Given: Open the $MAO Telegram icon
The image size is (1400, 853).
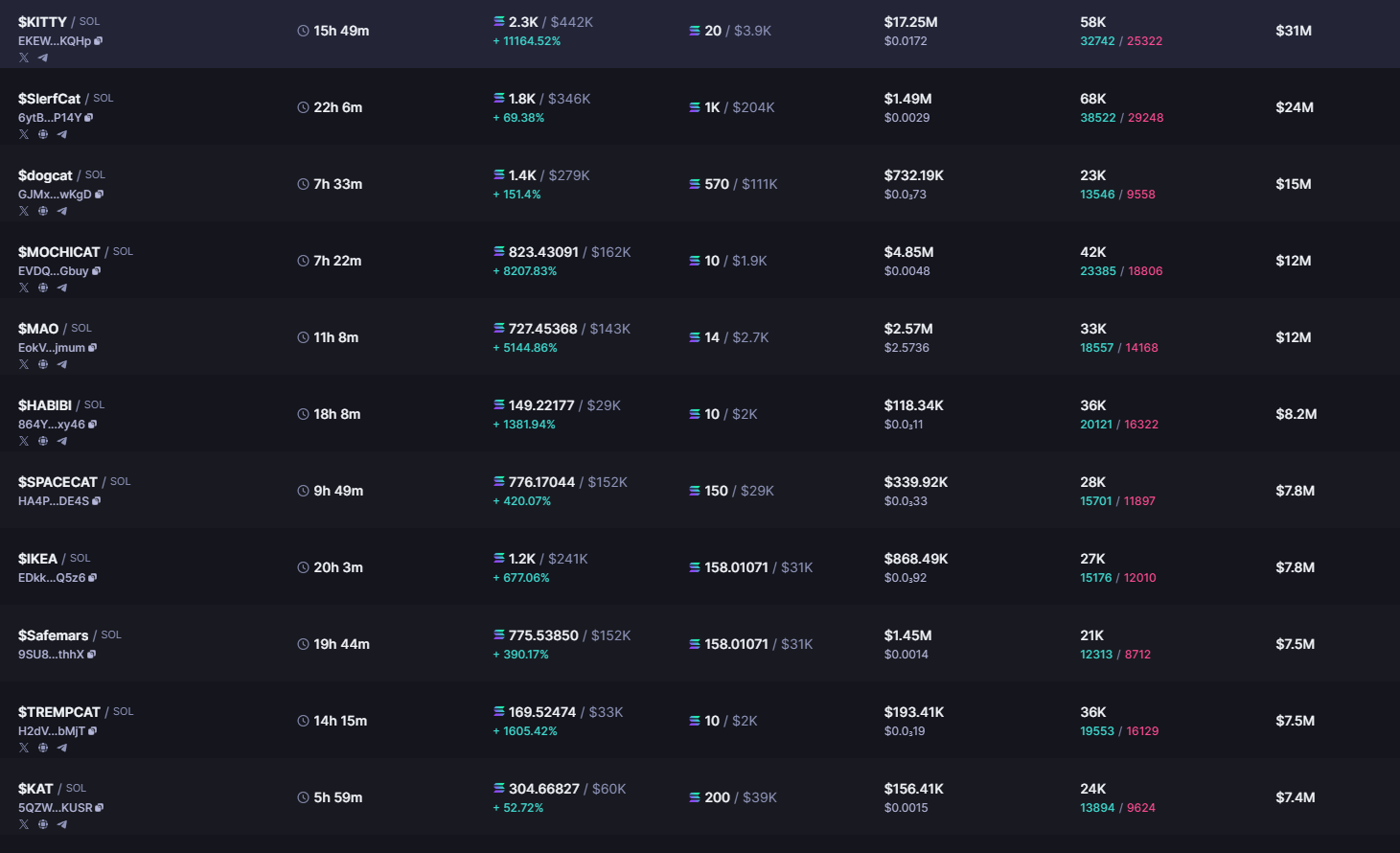Looking at the screenshot, I should 62,364.
